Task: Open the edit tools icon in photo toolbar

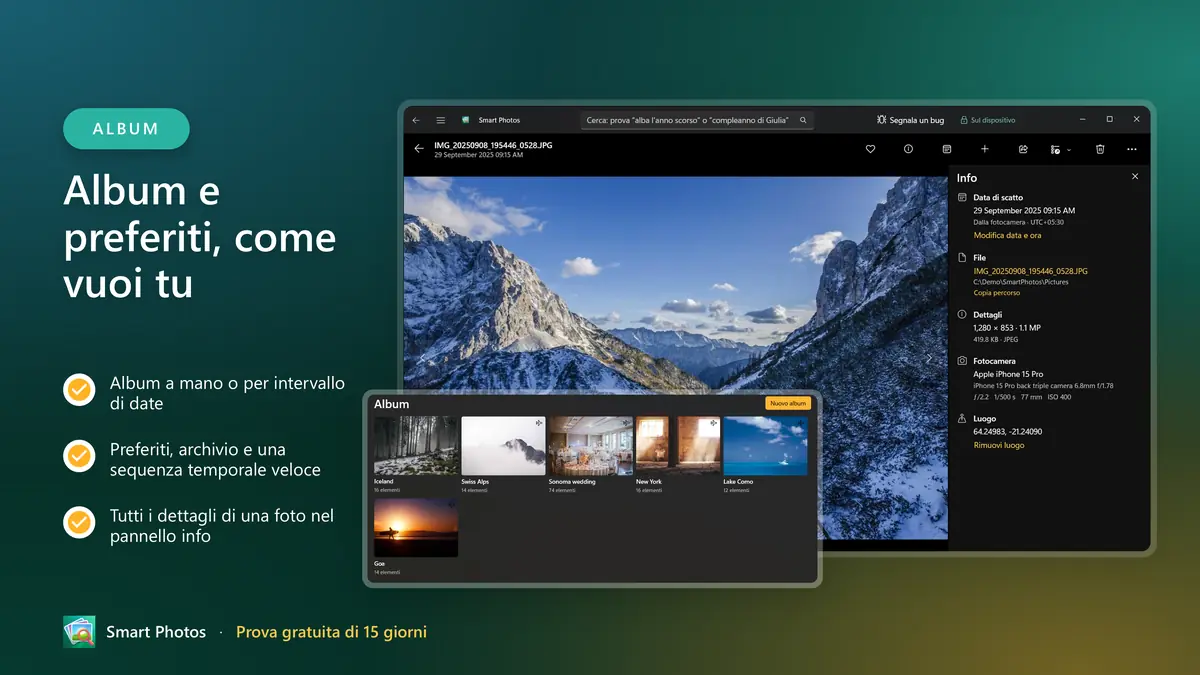Action: coord(1055,149)
